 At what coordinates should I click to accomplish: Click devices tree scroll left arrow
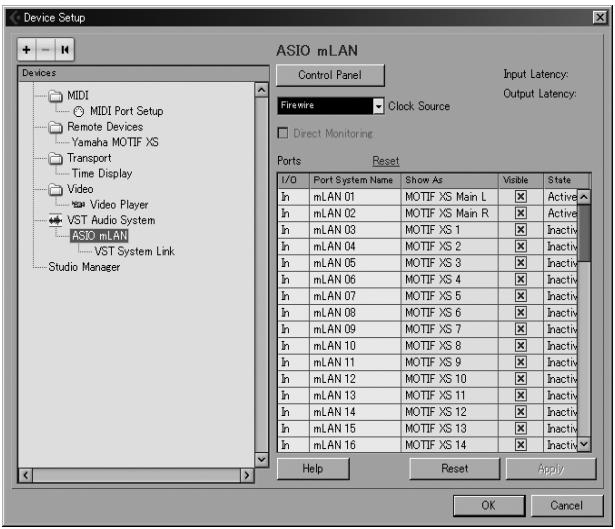point(25,475)
